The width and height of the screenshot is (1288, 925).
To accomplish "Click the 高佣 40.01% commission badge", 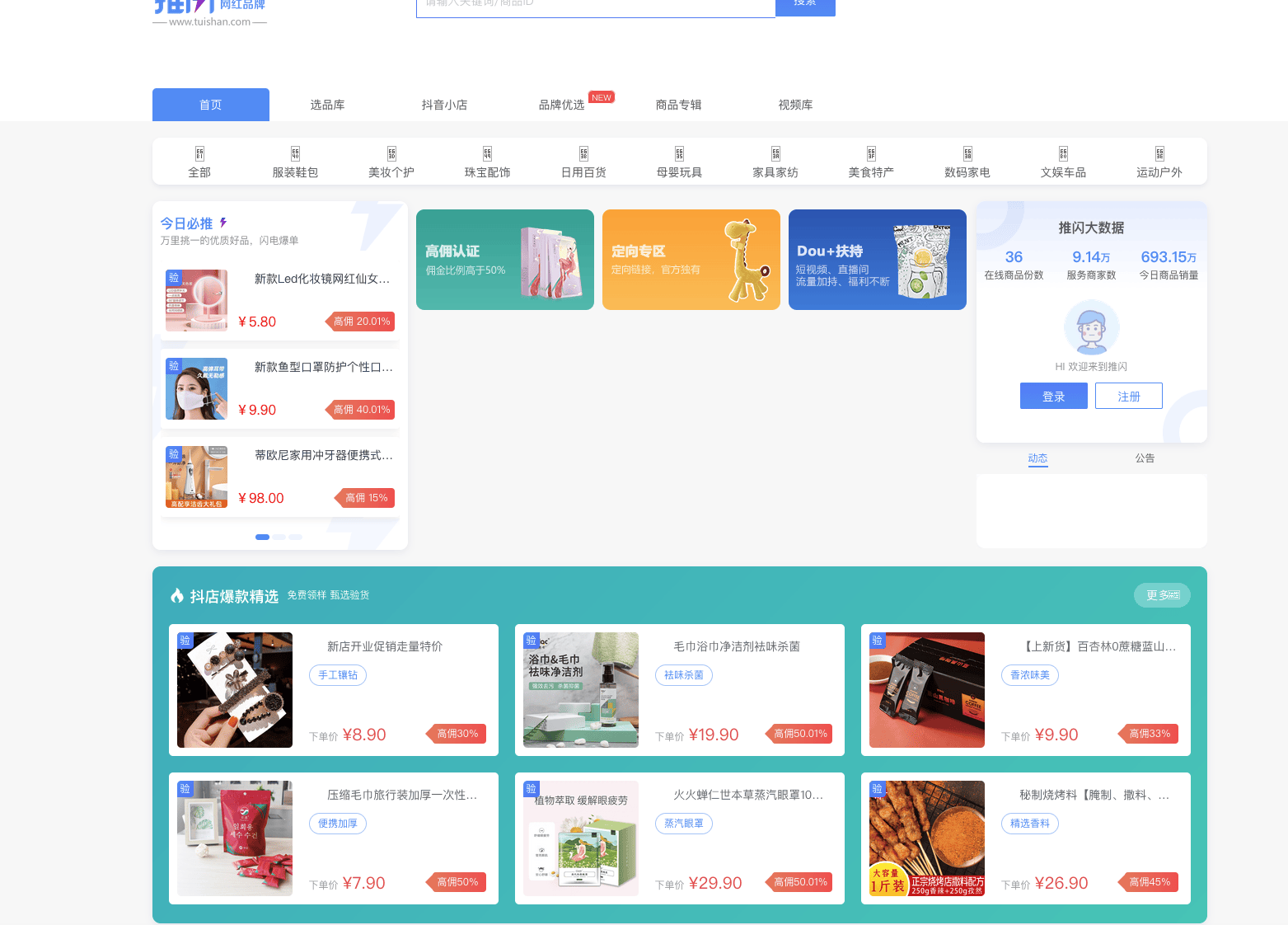I will coord(360,410).
